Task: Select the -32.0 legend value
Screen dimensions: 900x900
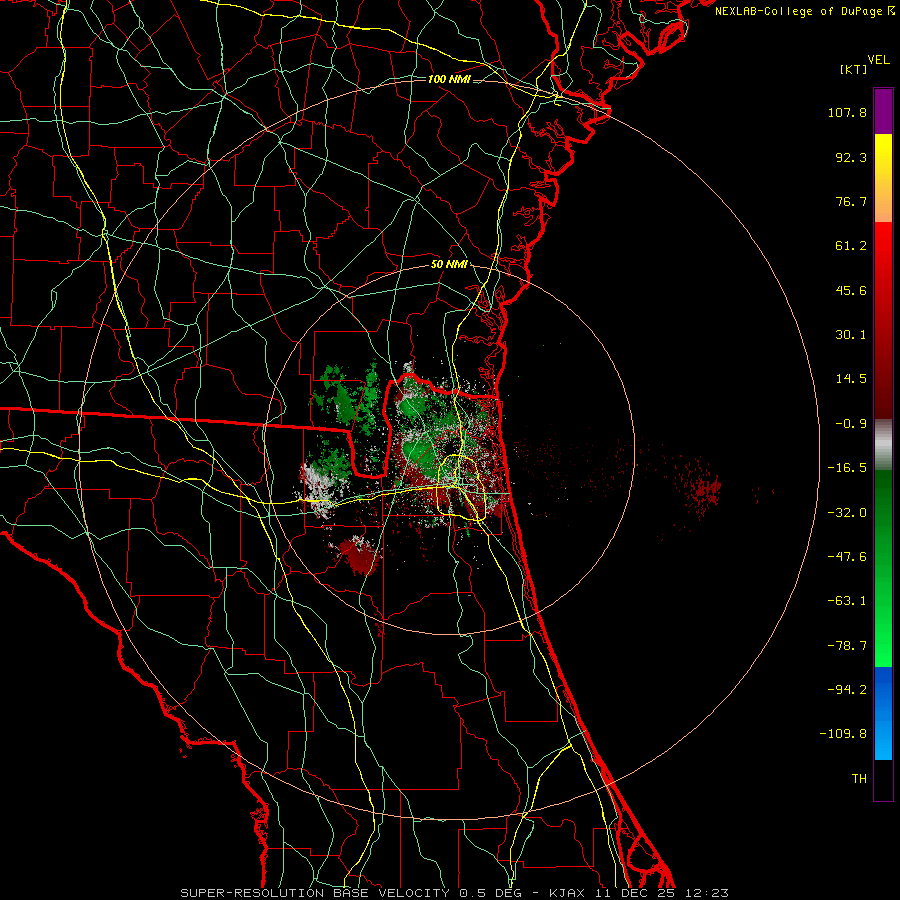Action: click(x=847, y=513)
